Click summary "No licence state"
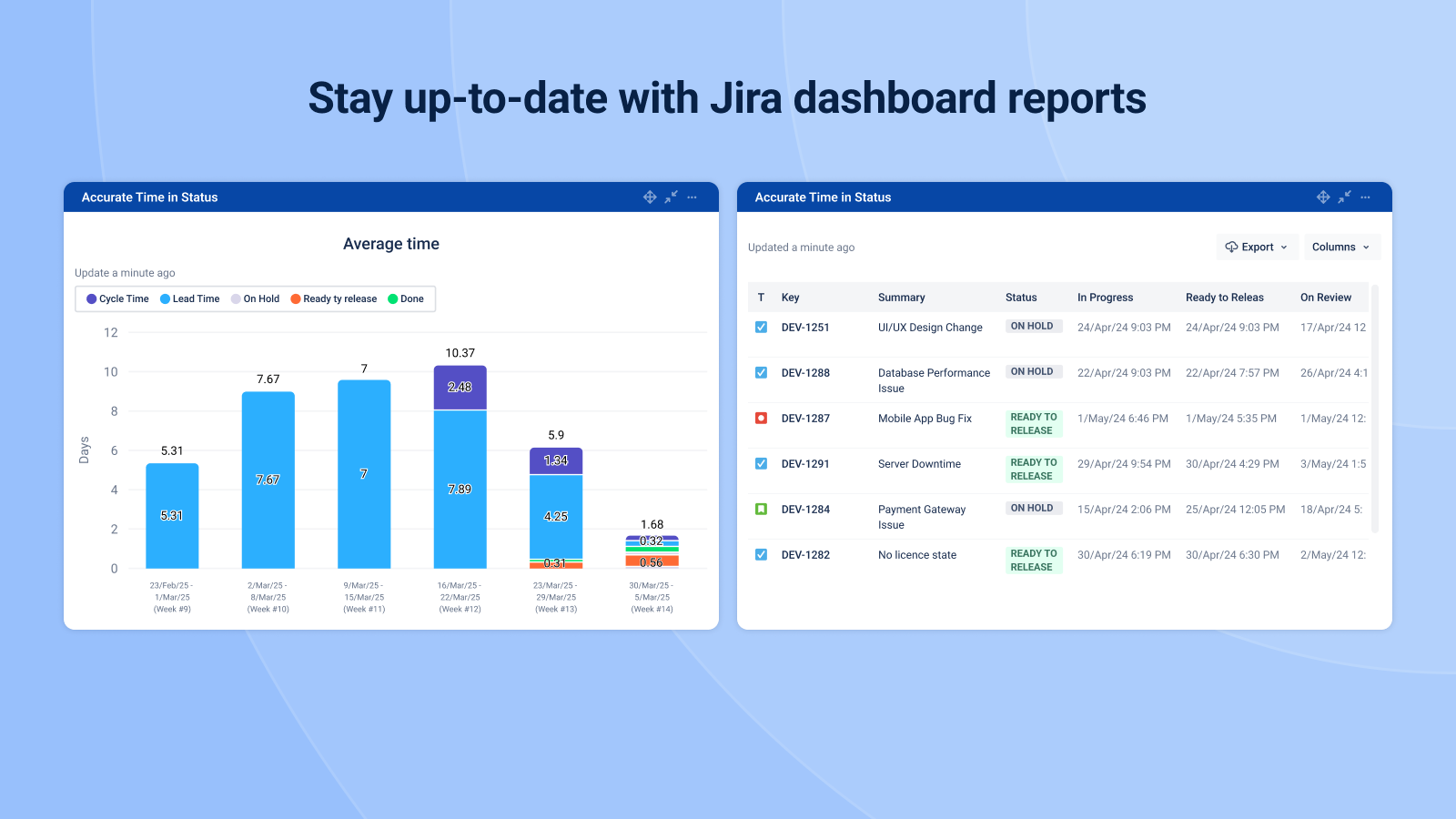 pyautogui.click(x=917, y=555)
